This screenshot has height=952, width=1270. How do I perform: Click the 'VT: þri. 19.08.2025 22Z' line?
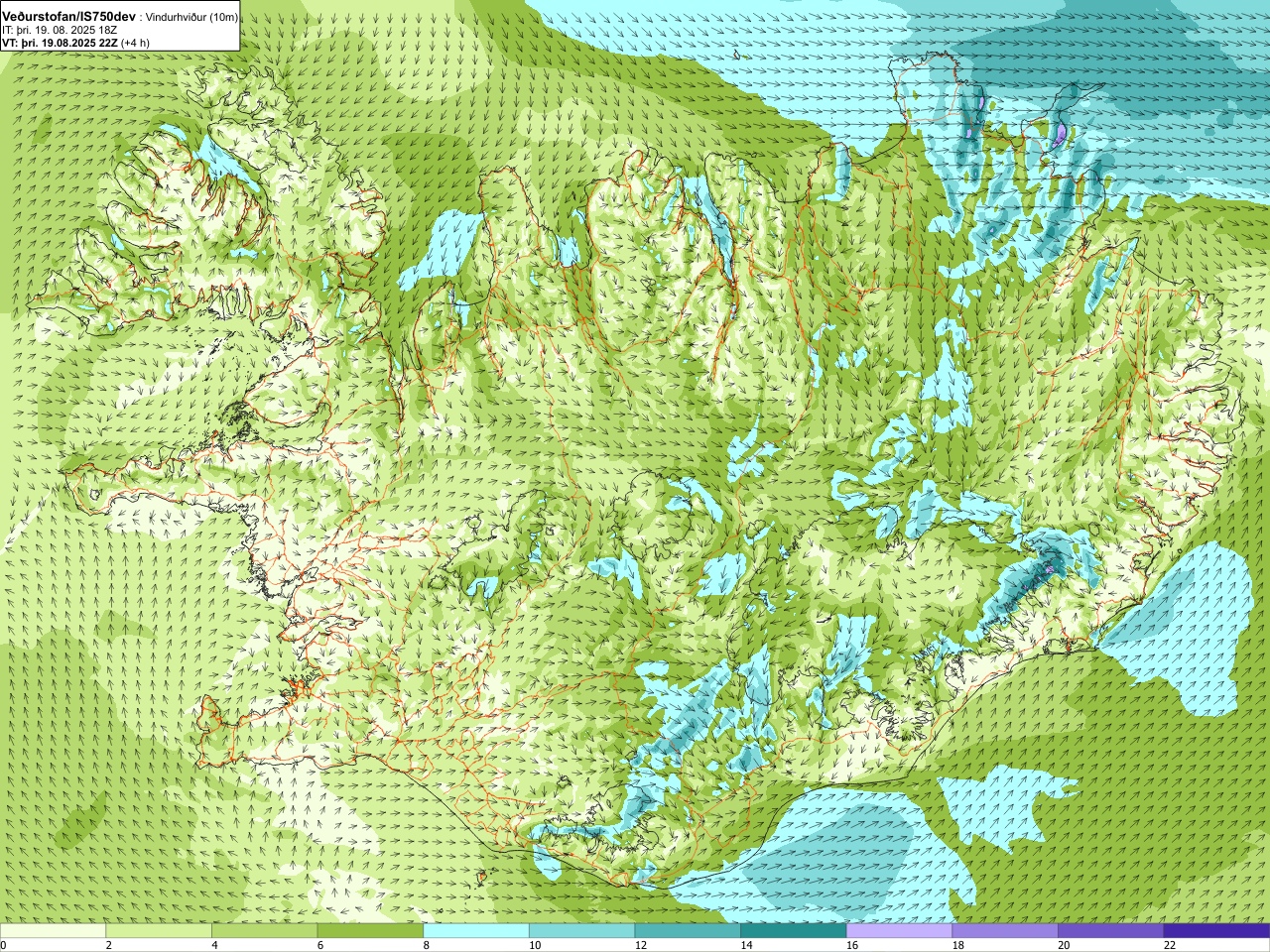[x=60, y=43]
